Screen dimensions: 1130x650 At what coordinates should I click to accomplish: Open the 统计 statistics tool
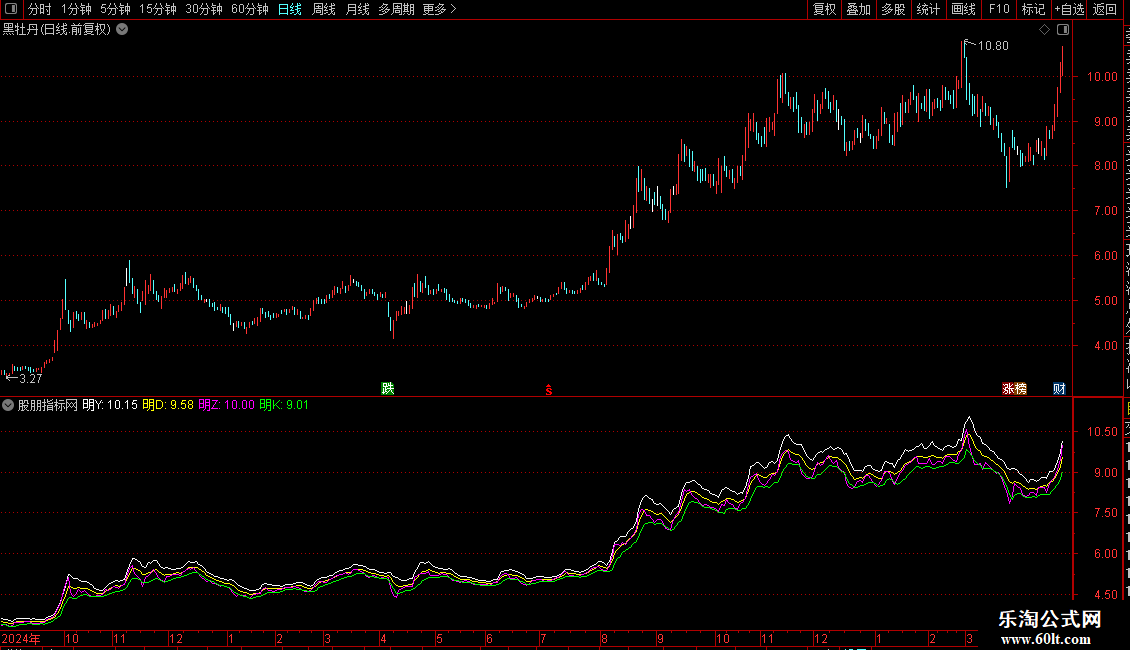pos(928,9)
